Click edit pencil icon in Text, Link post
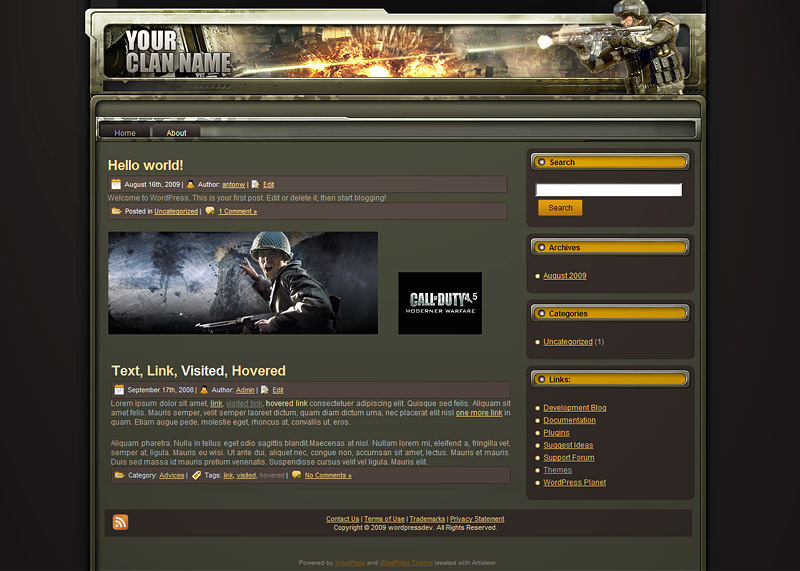800x571 pixels. [265, 390]
